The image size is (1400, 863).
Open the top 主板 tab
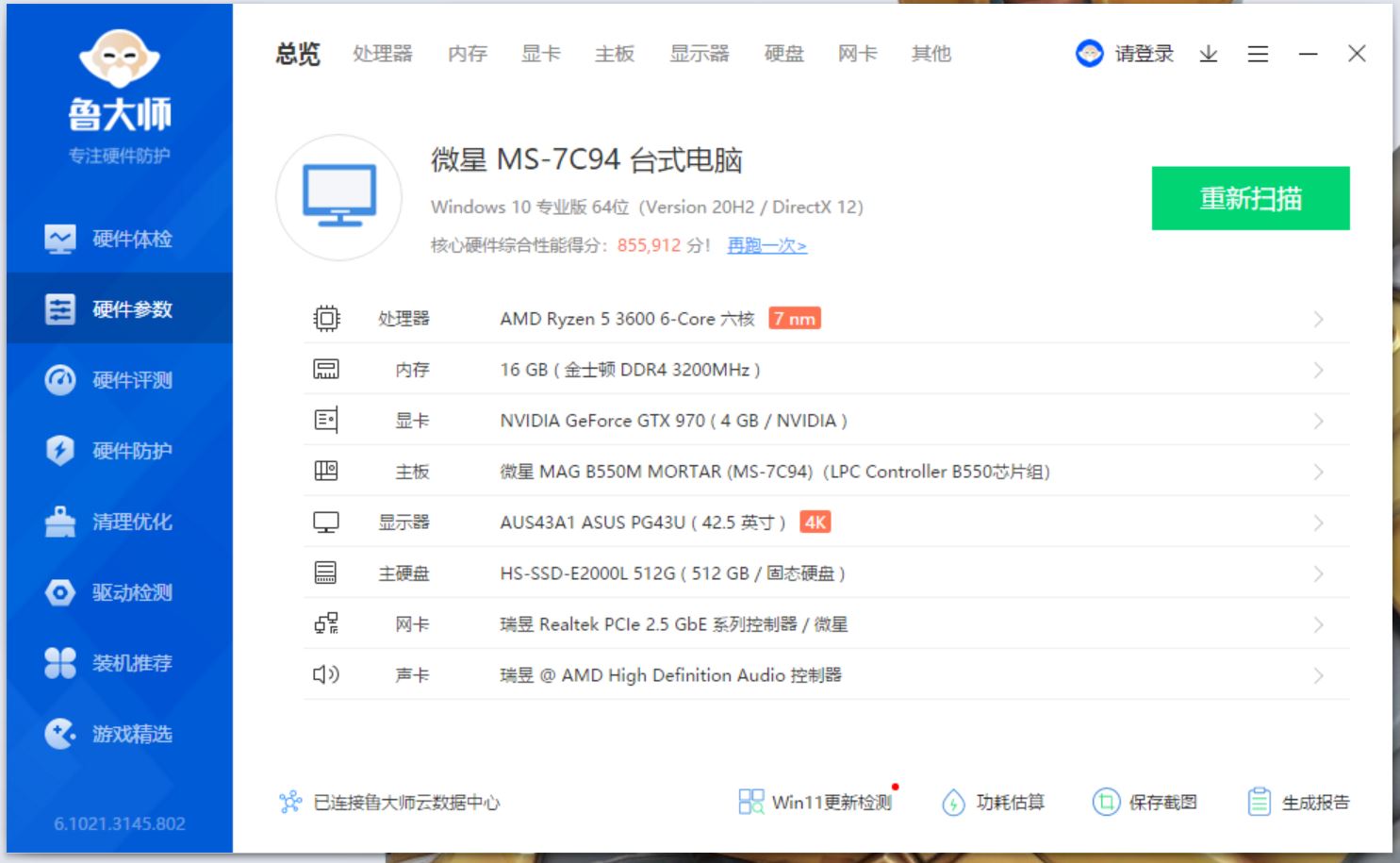pos(615,54)
